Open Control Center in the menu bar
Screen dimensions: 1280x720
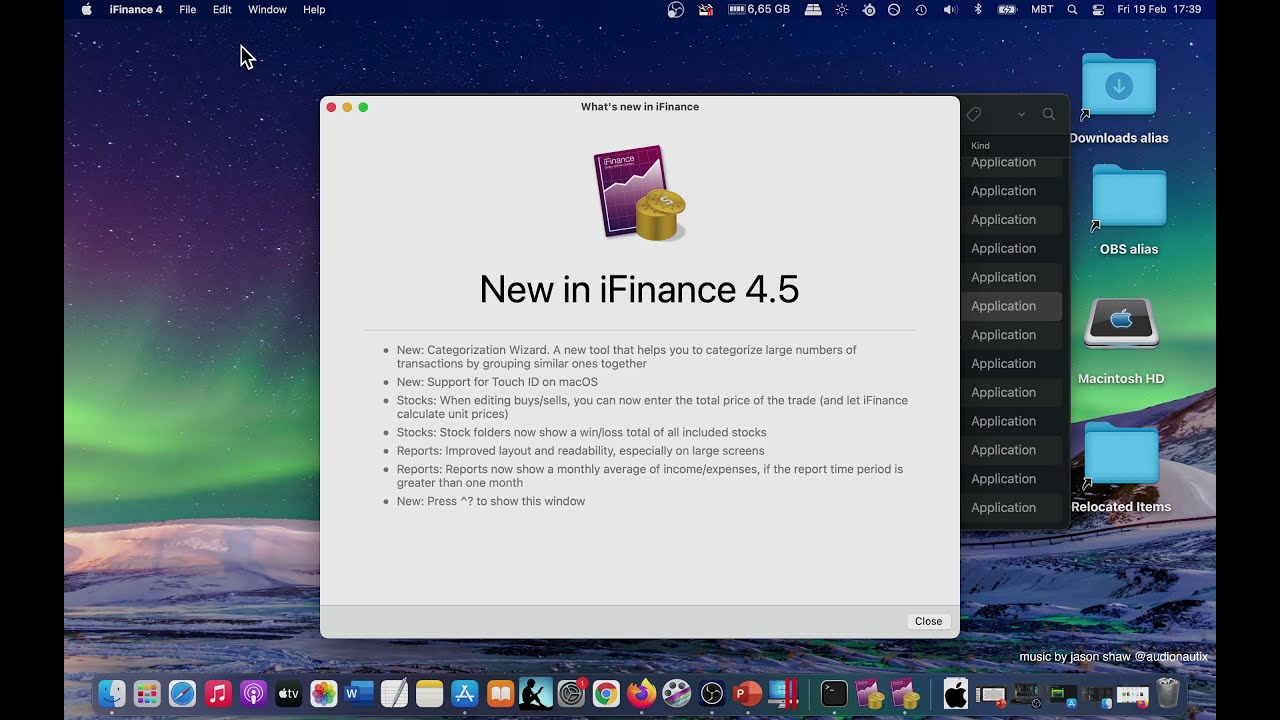[1098, 9]
